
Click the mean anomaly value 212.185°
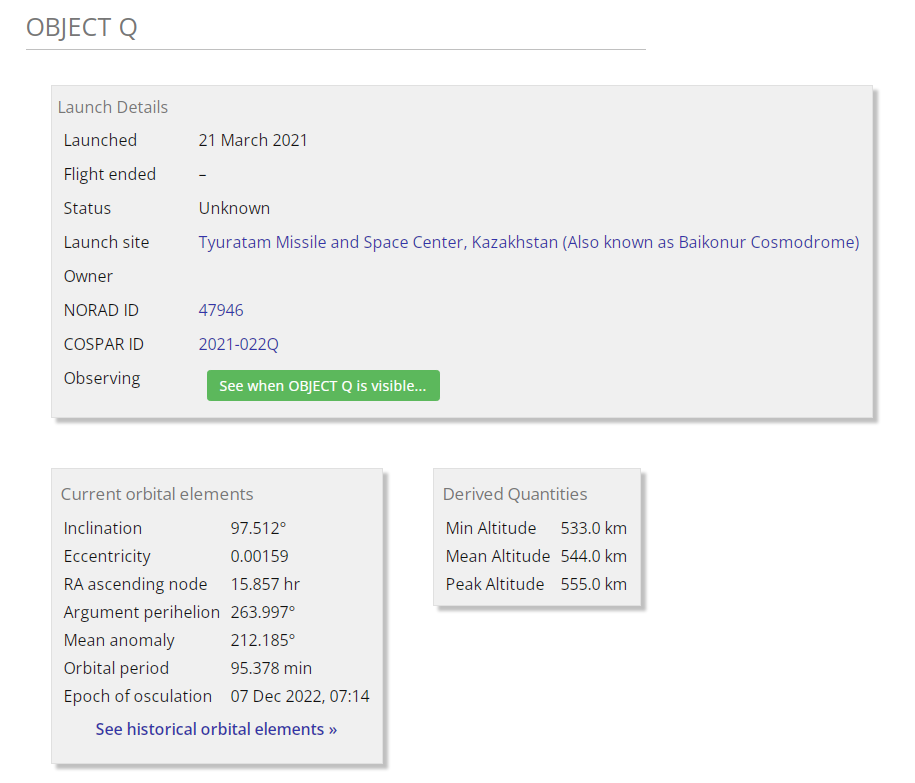click(x=263, y=640)
